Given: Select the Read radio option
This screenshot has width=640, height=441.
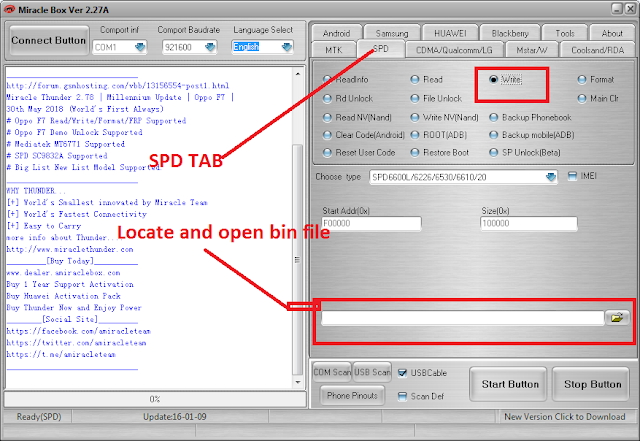Looking at the screenshot, I should point(415,79).
